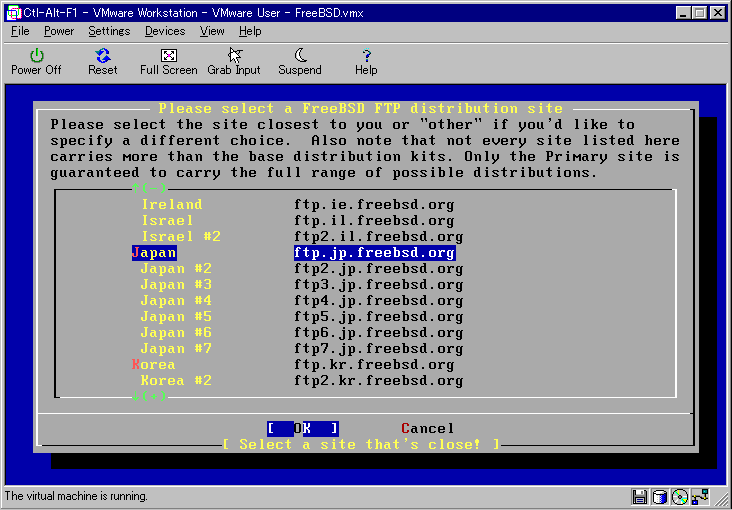Screen dimensions: 732x510
Task: Click the VMware title bar application icon
Action: [x=14, y=13]
